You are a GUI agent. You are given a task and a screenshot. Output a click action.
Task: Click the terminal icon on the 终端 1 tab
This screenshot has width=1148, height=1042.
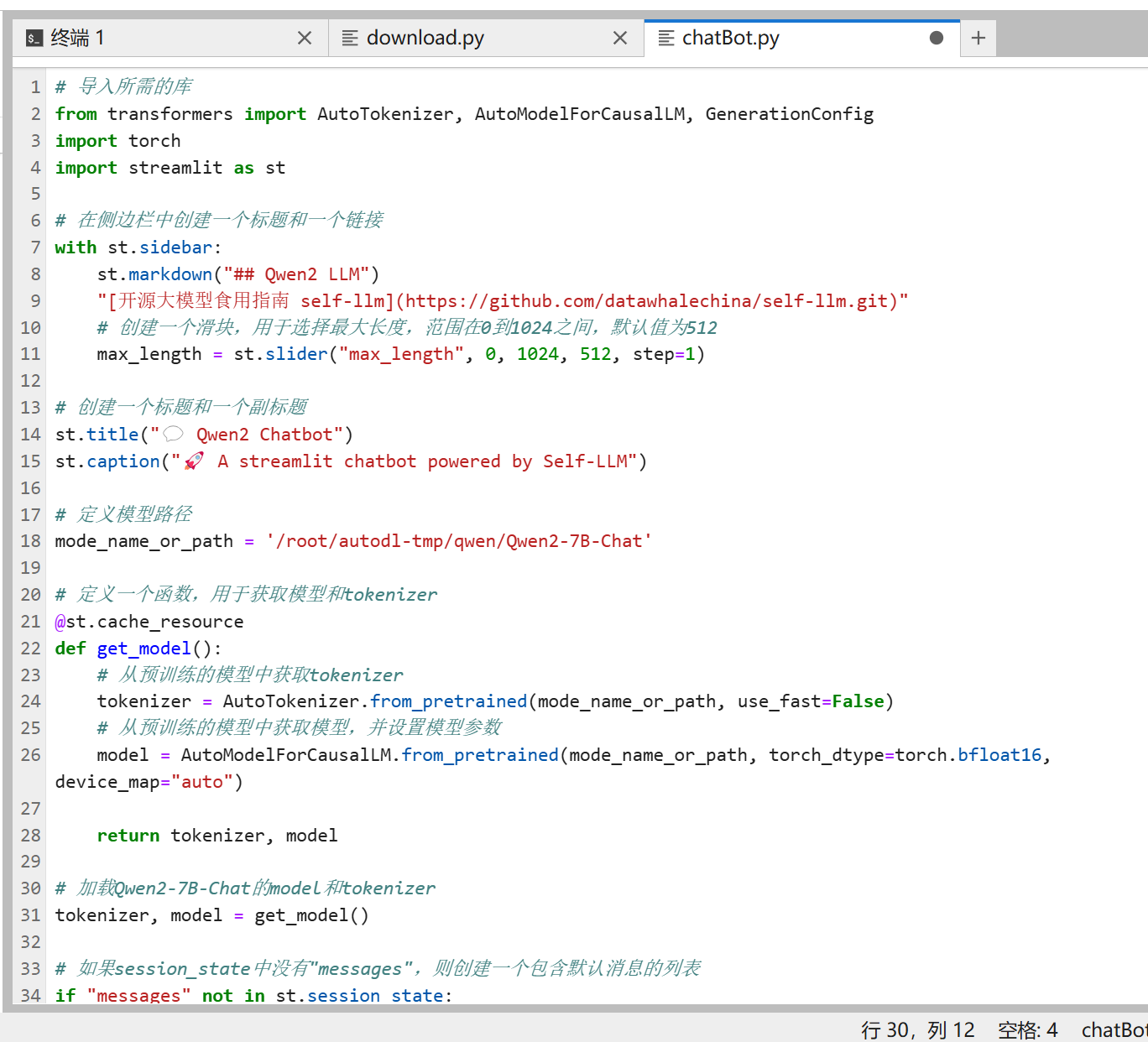34,38
